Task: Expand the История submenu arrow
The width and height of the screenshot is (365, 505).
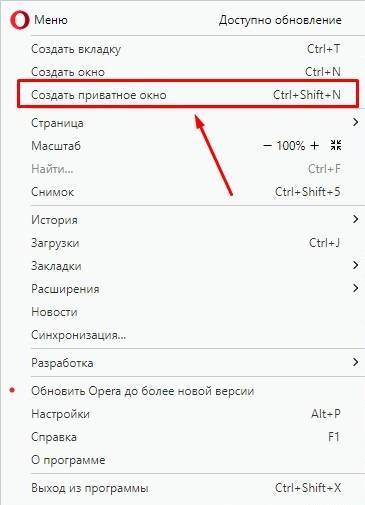Action: (x=356, y=219)
